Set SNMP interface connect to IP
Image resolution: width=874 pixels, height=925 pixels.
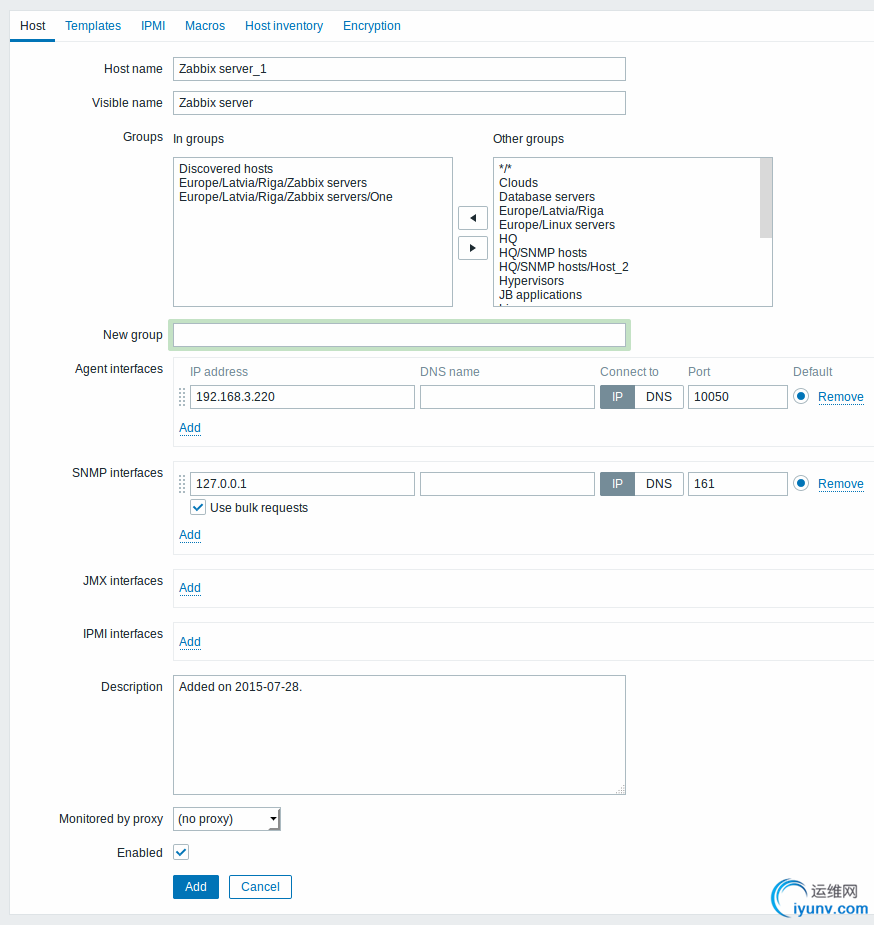[x=617, y=484]
